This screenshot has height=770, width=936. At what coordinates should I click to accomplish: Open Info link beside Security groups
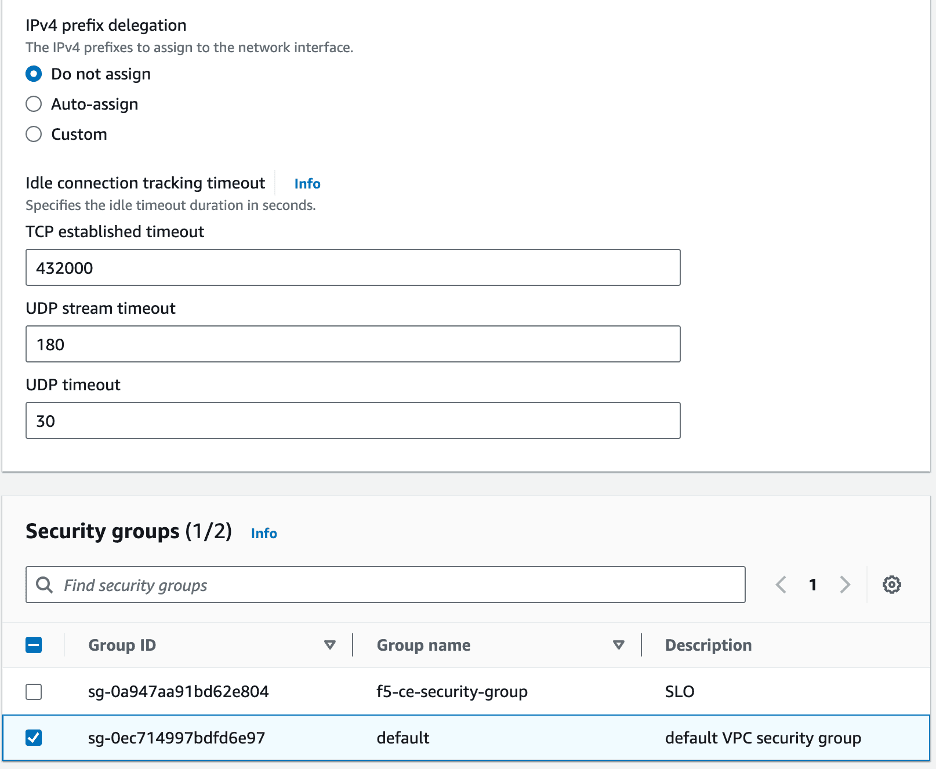264,533
